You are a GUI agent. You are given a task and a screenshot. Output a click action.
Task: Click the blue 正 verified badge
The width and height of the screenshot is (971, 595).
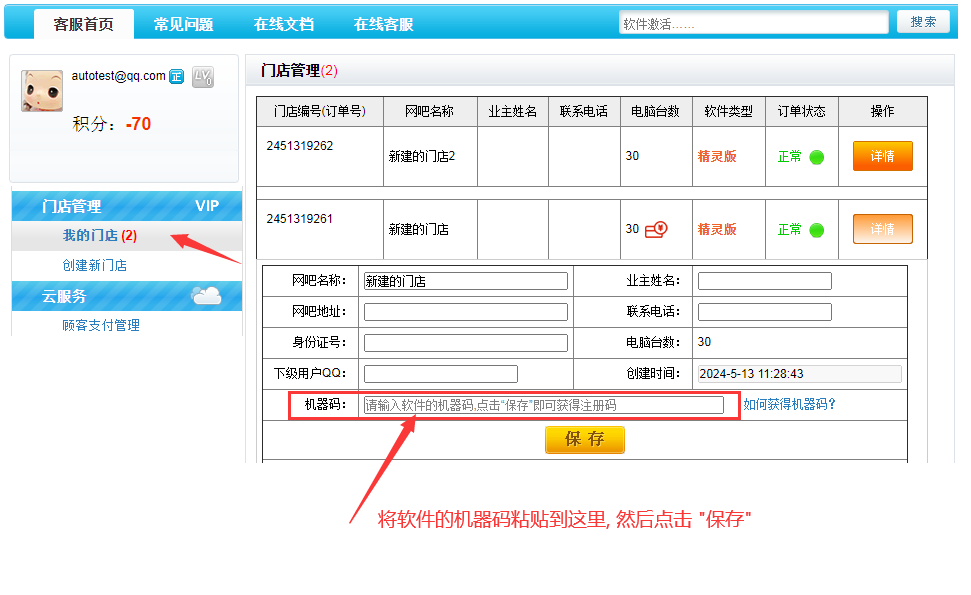tap(177, 76)
